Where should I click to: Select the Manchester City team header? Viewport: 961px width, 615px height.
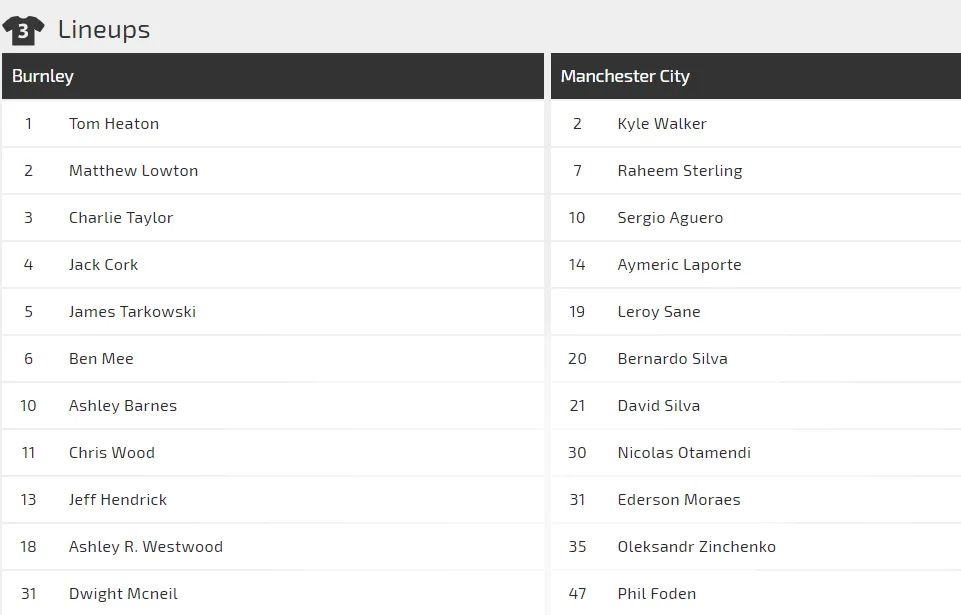(625, 76)
